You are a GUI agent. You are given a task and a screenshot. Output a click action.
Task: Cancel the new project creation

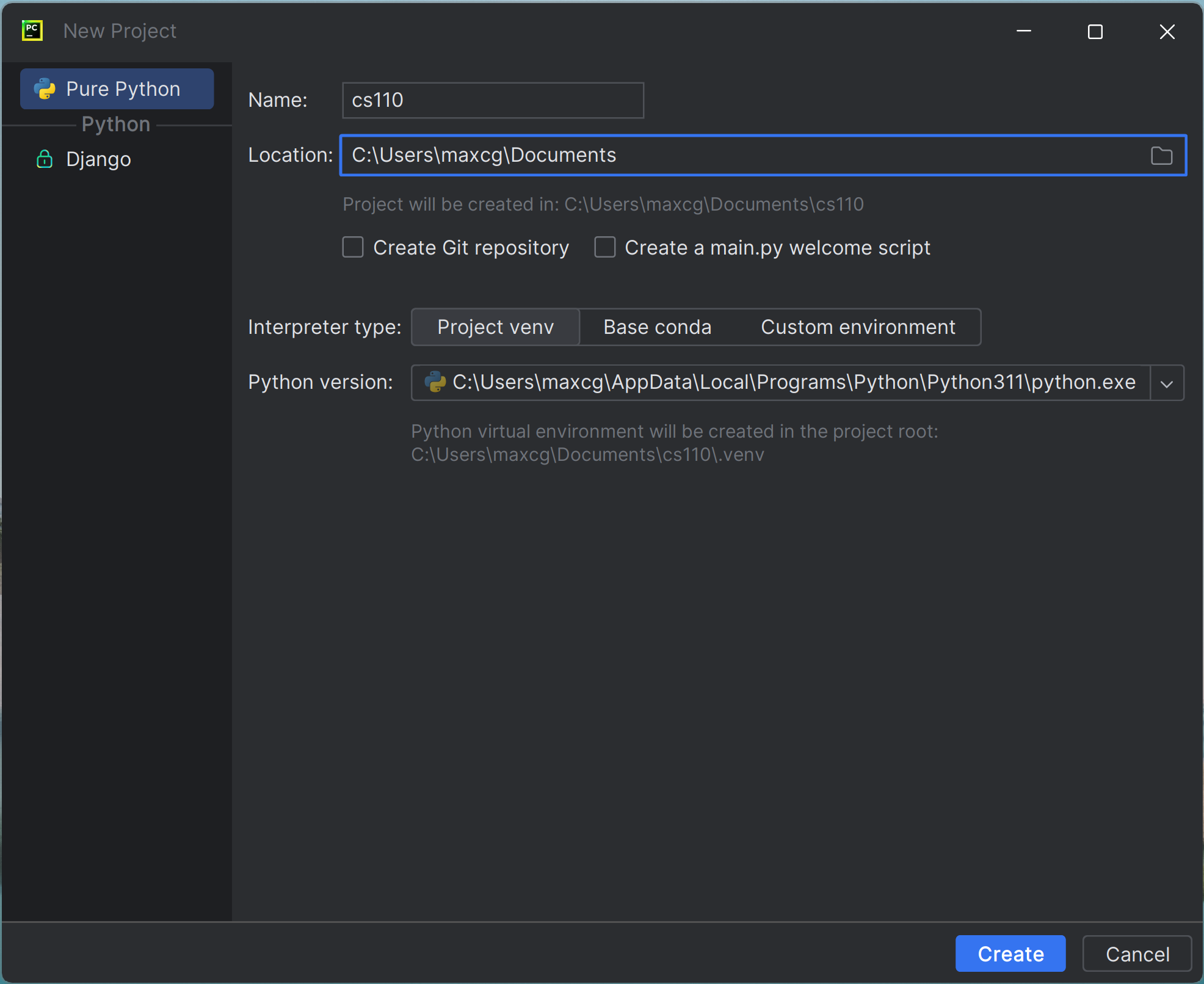coord(1137,953)
